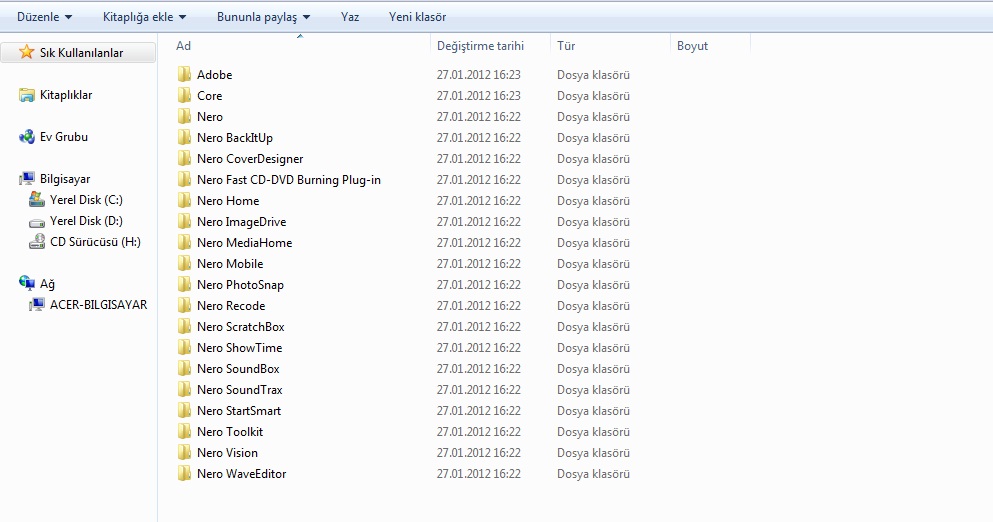Screen dimensions: 993x522
Task: Select the Nero StartSmart folder name
Action: tap(239, 411)
